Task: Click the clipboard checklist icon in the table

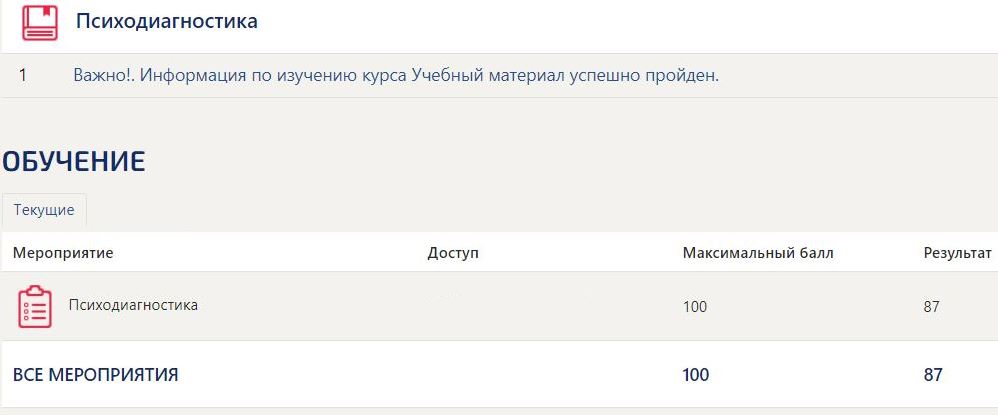Action: (35, 306)
